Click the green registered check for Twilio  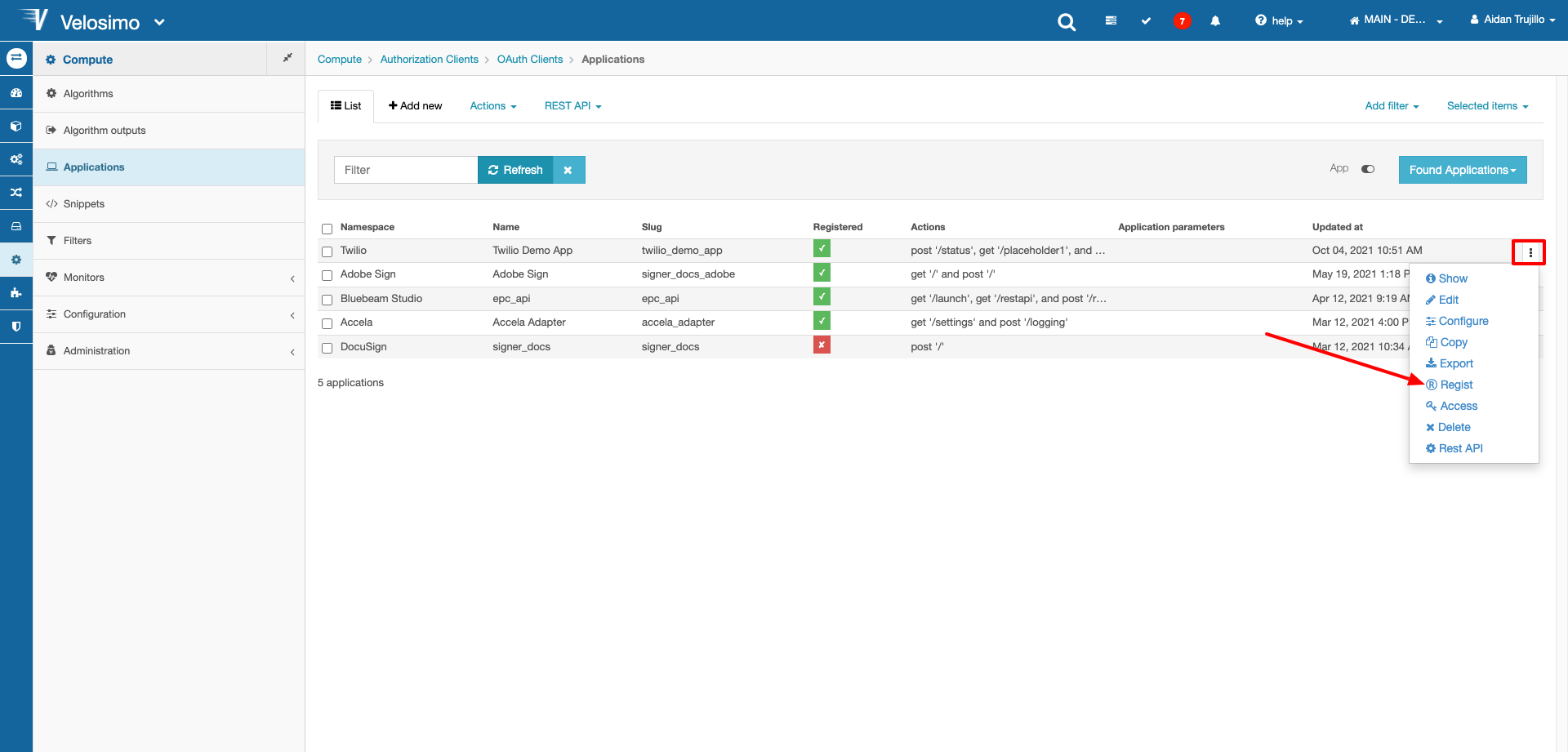[822, 249]
